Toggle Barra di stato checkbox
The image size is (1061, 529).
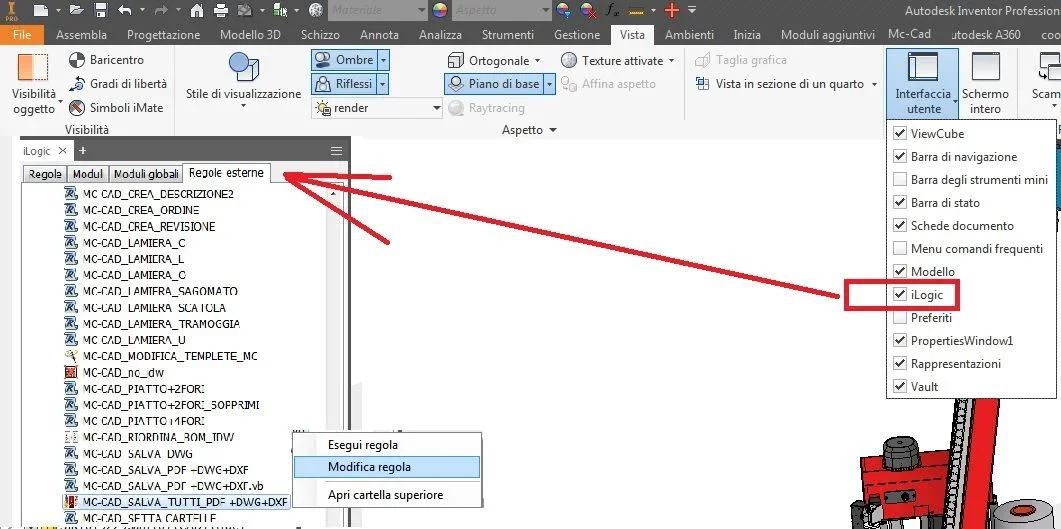(899, 202)
